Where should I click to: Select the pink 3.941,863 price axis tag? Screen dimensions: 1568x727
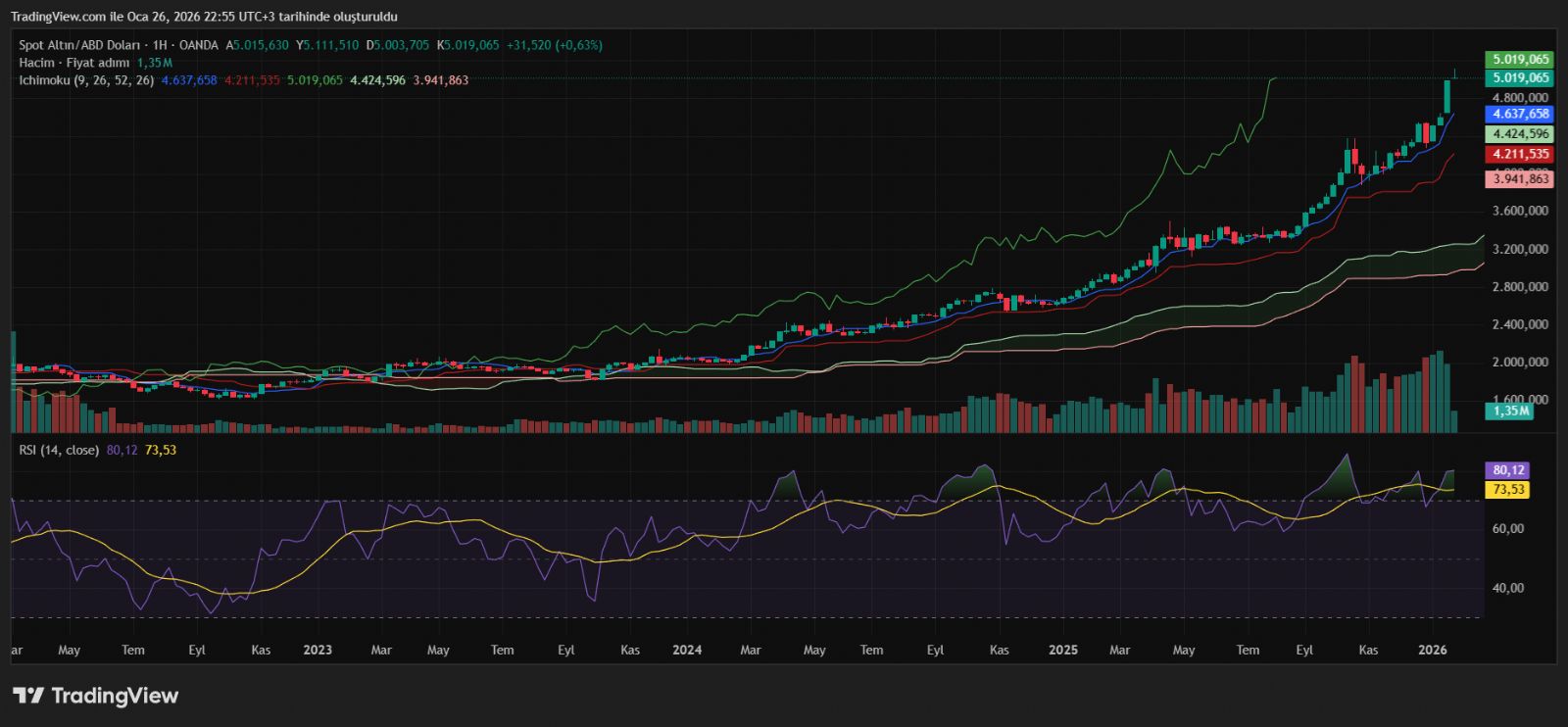[x=1520, y=178]
